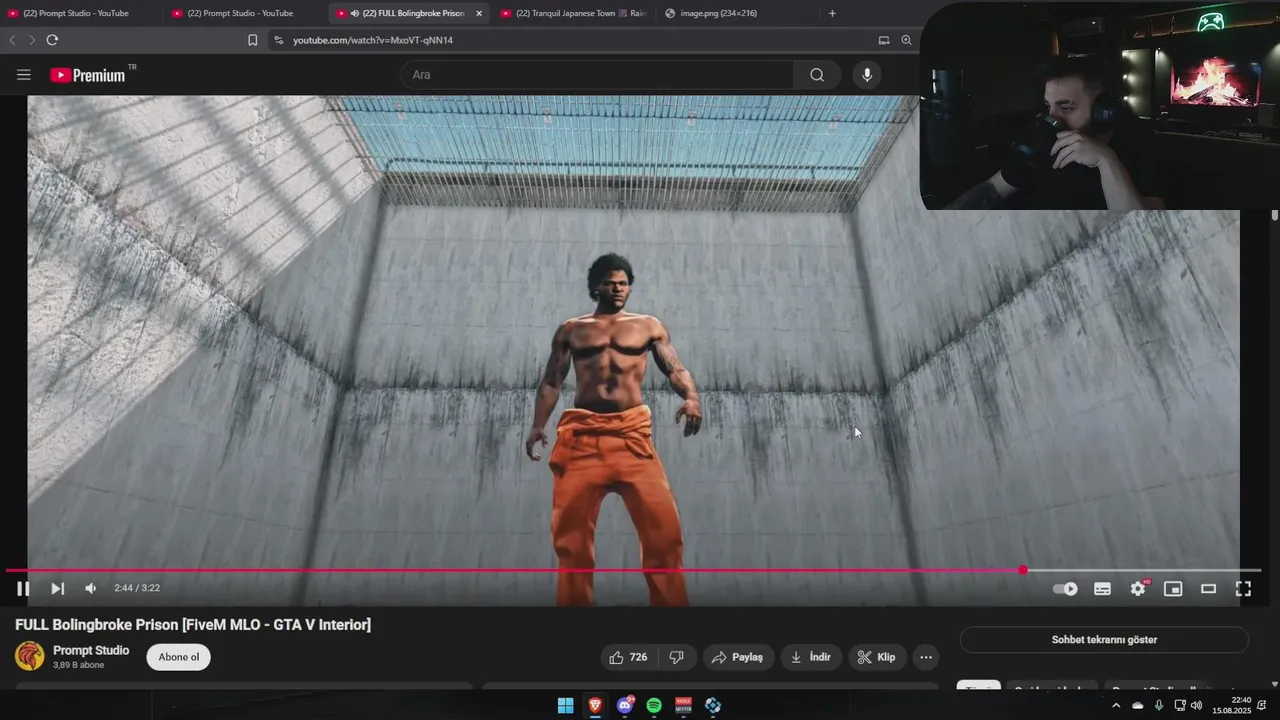This screenshot has width=1280, height=720.
Task: Click 'Sohbet tekrarını göster' button
Action: tap(1104, 640)
